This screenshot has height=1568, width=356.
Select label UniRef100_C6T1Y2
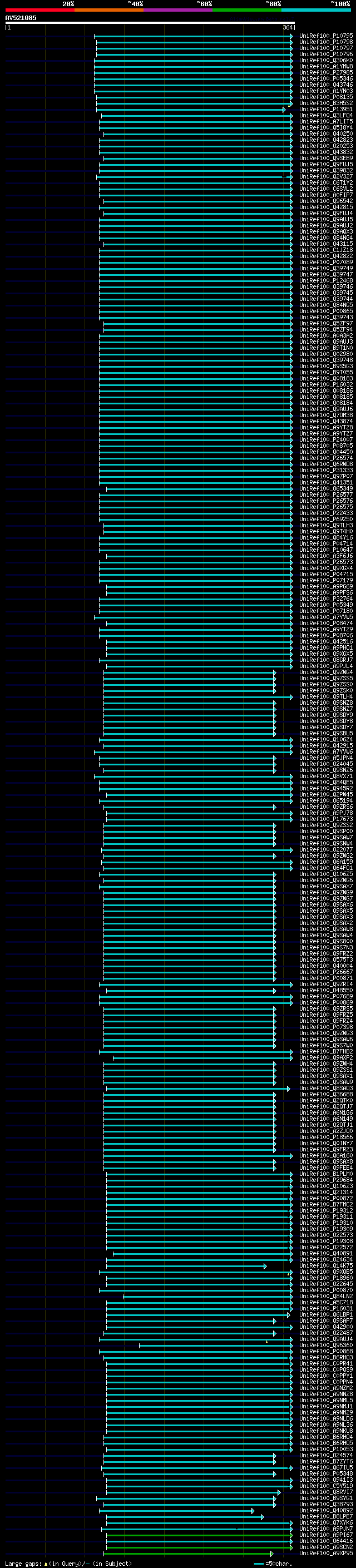tap(325, 182)
